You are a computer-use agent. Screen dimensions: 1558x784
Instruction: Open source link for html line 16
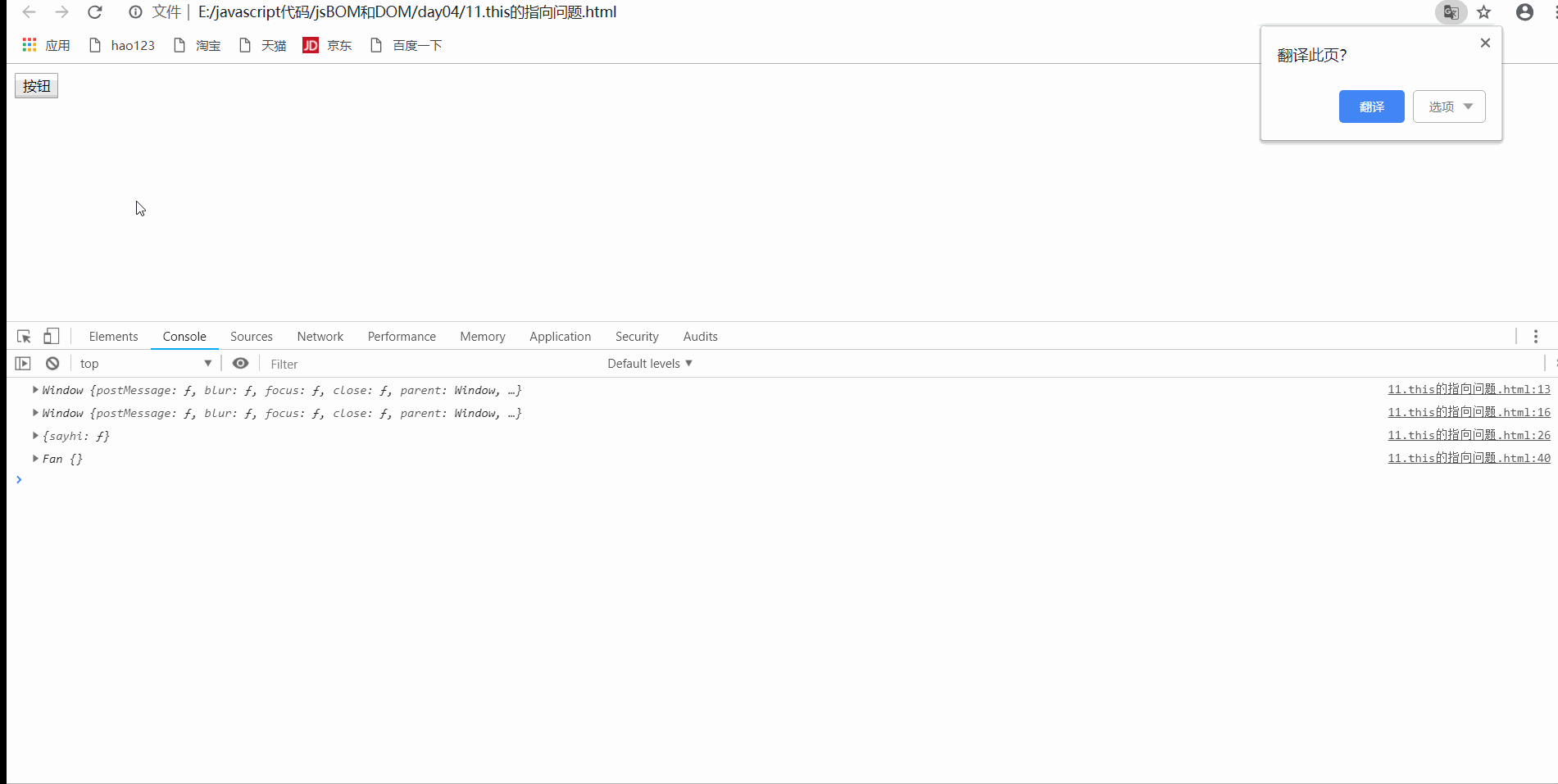[1469, 412]
